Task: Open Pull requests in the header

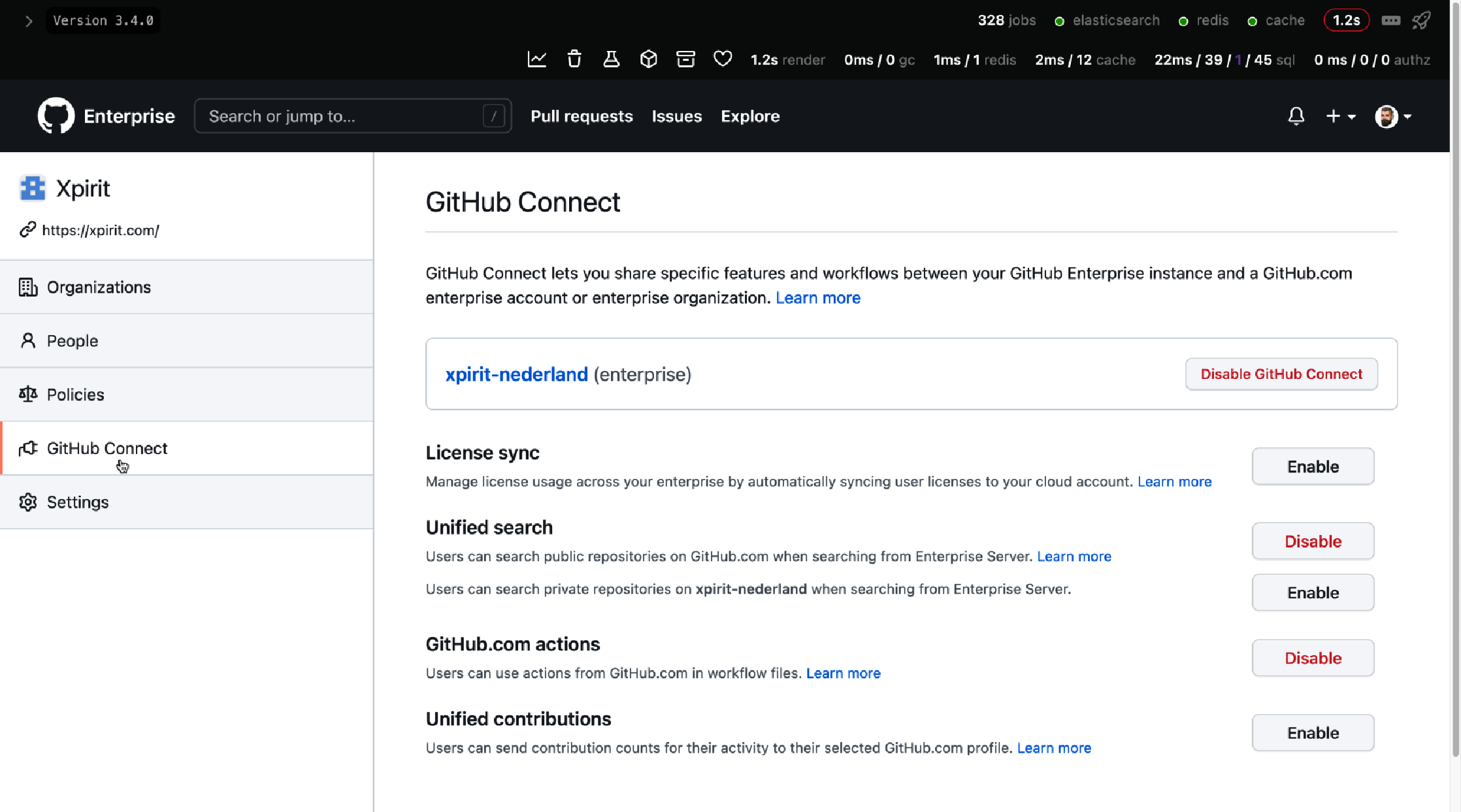Action: pyautogui.click(x=582, y=116)
